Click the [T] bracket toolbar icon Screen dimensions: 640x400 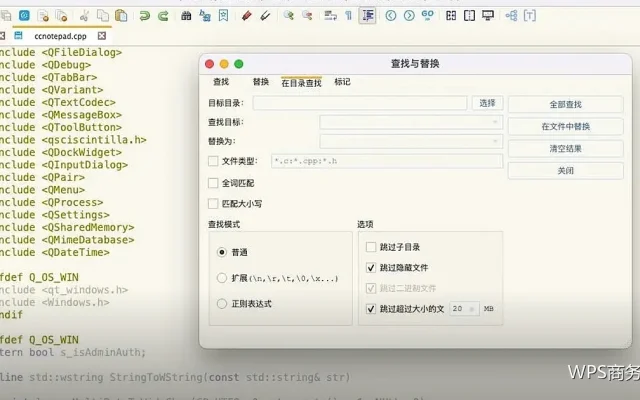click(529, 16)
